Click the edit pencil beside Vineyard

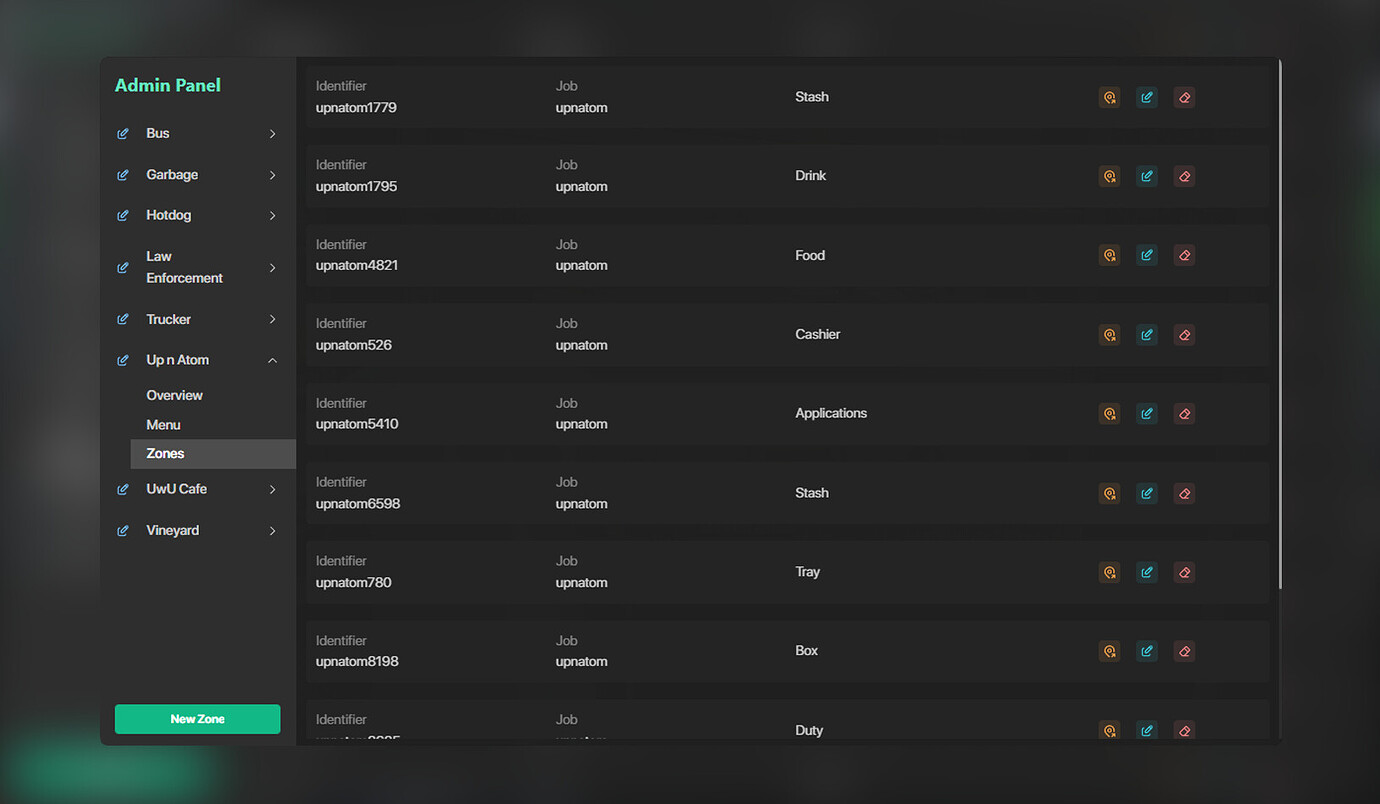[x=122, y=530]
